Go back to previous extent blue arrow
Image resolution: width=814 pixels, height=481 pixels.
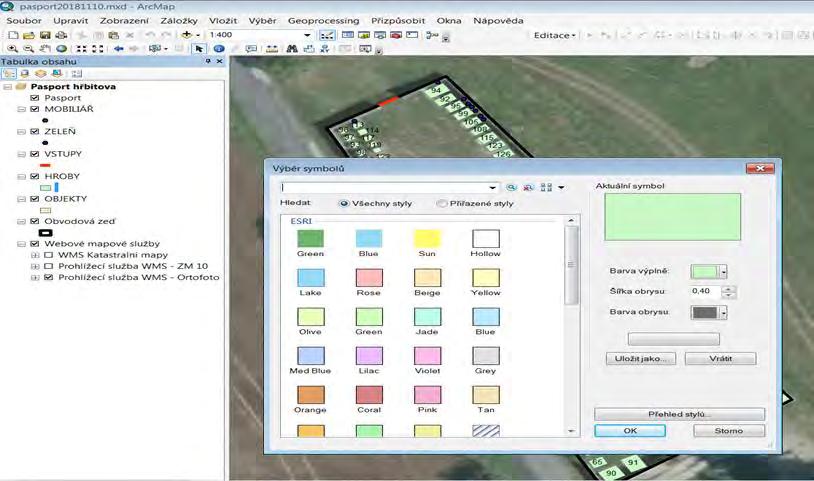(x=118, y=49)
